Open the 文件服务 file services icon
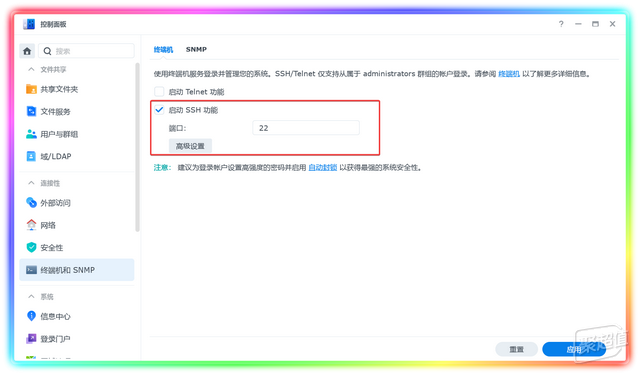640x375 pixels. 31,111
